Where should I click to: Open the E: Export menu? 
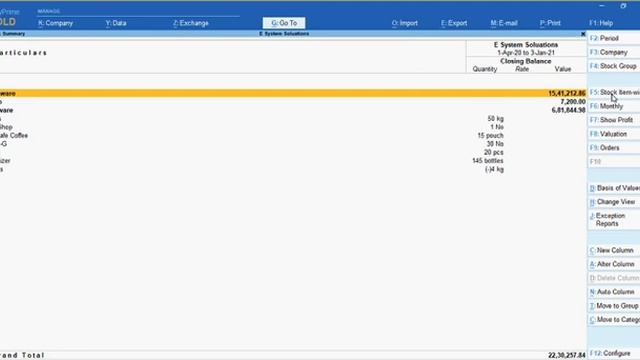pyautogui.click(x=454, y=23)
